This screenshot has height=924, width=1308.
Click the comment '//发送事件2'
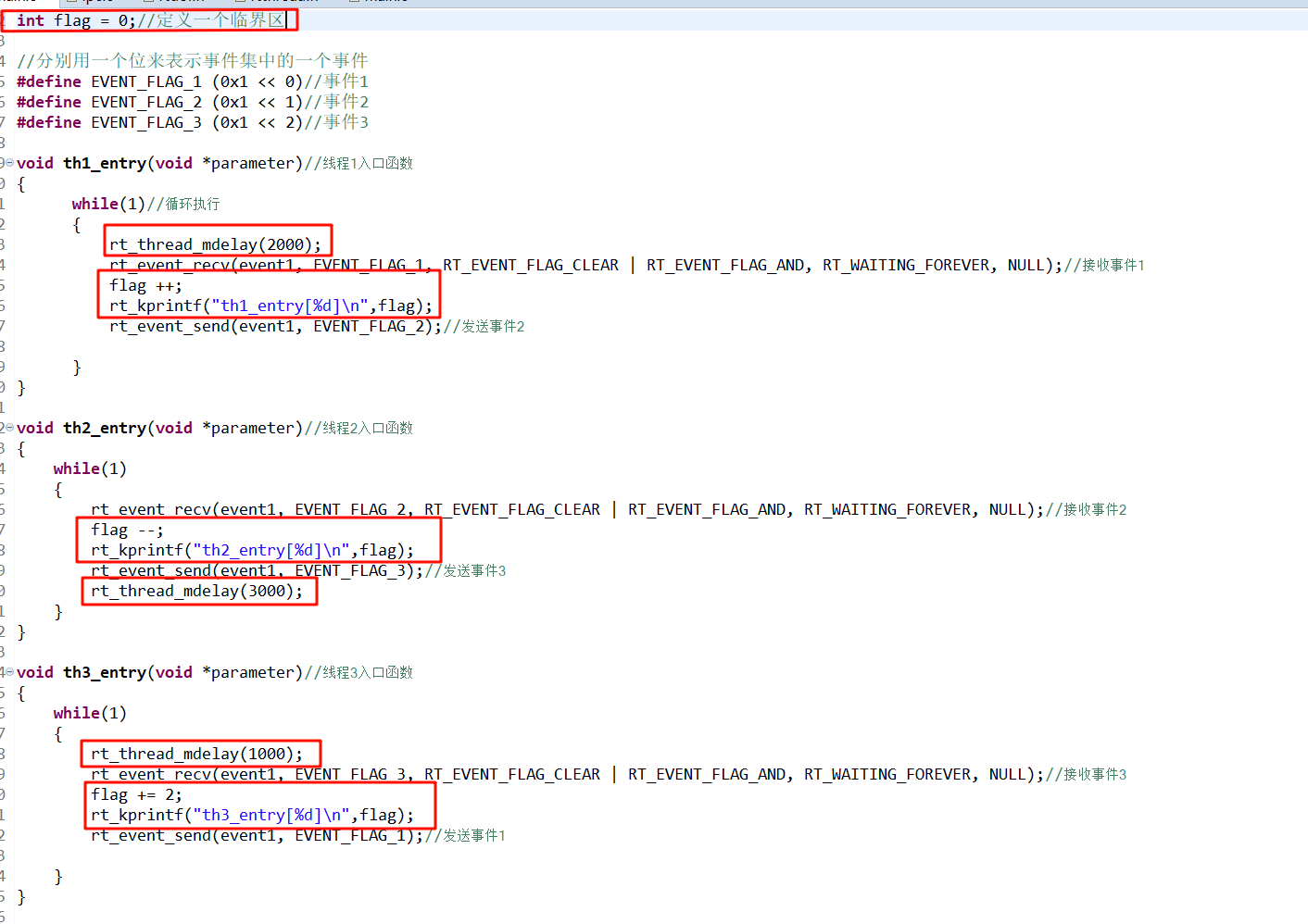(x=484, y=326)
